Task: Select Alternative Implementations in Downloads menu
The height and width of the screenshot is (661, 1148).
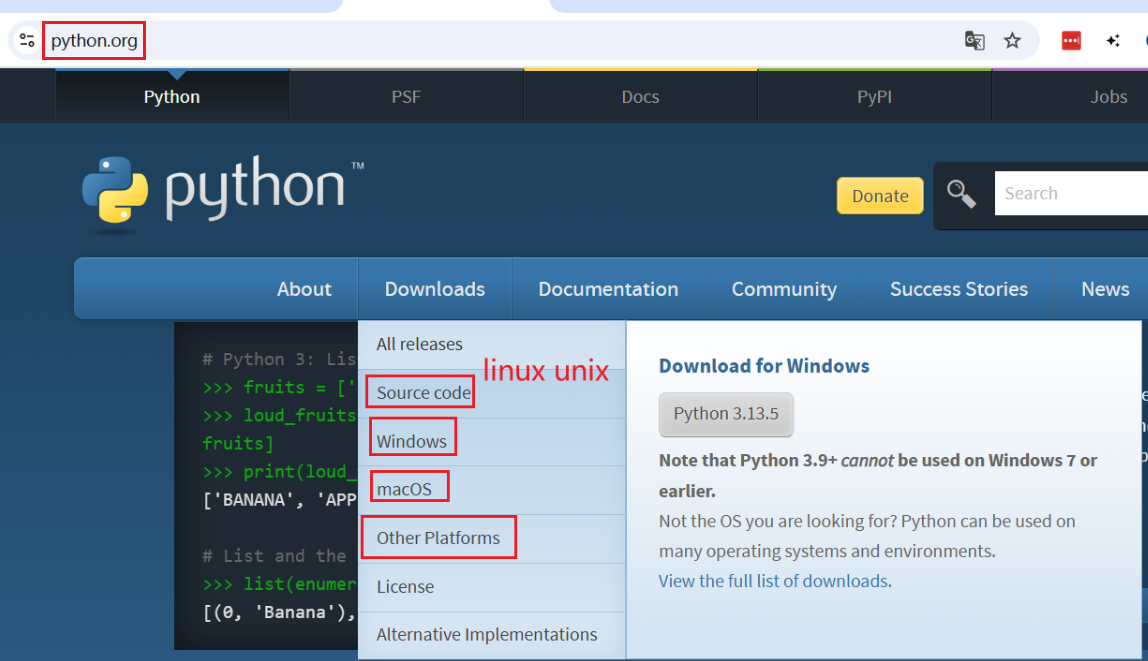Action: pyautogui.click(x=492, y=635)
